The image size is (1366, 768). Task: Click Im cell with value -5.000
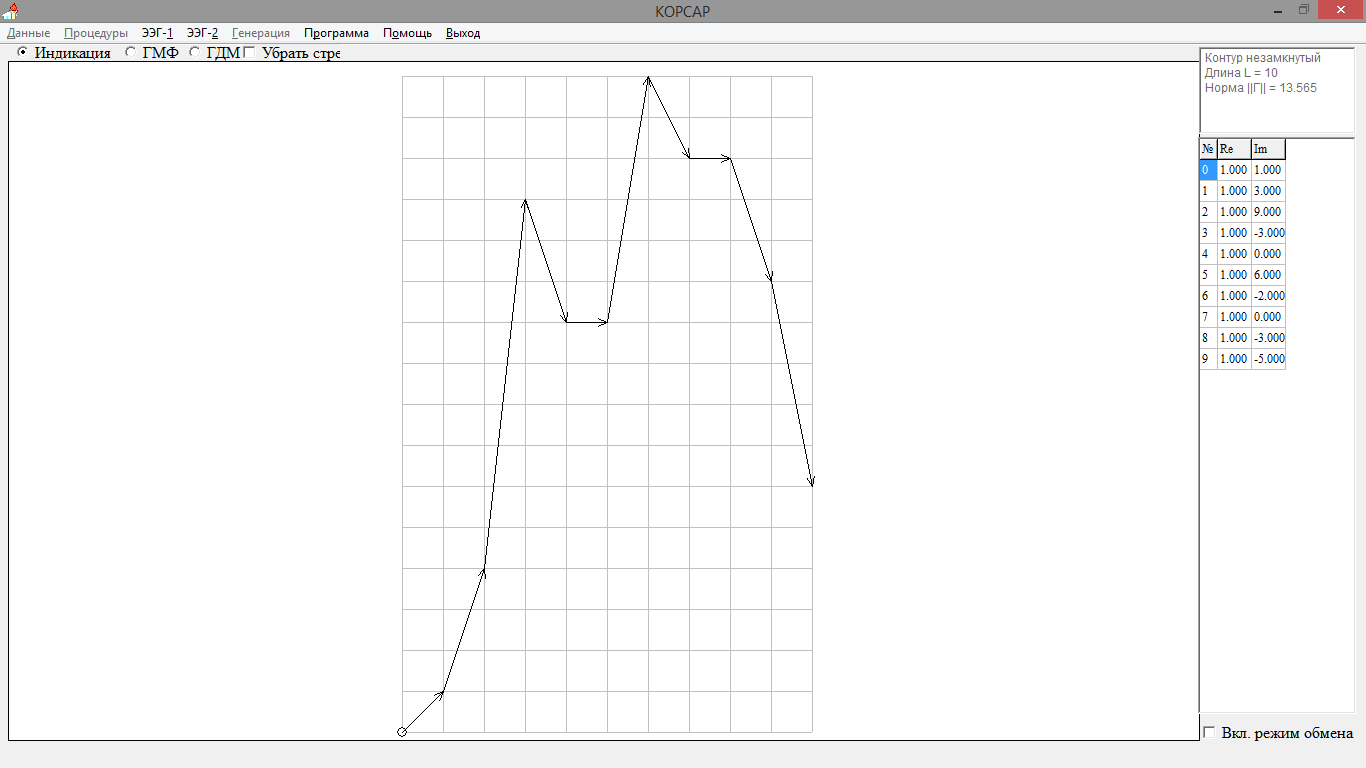(x=1268, y=359)
